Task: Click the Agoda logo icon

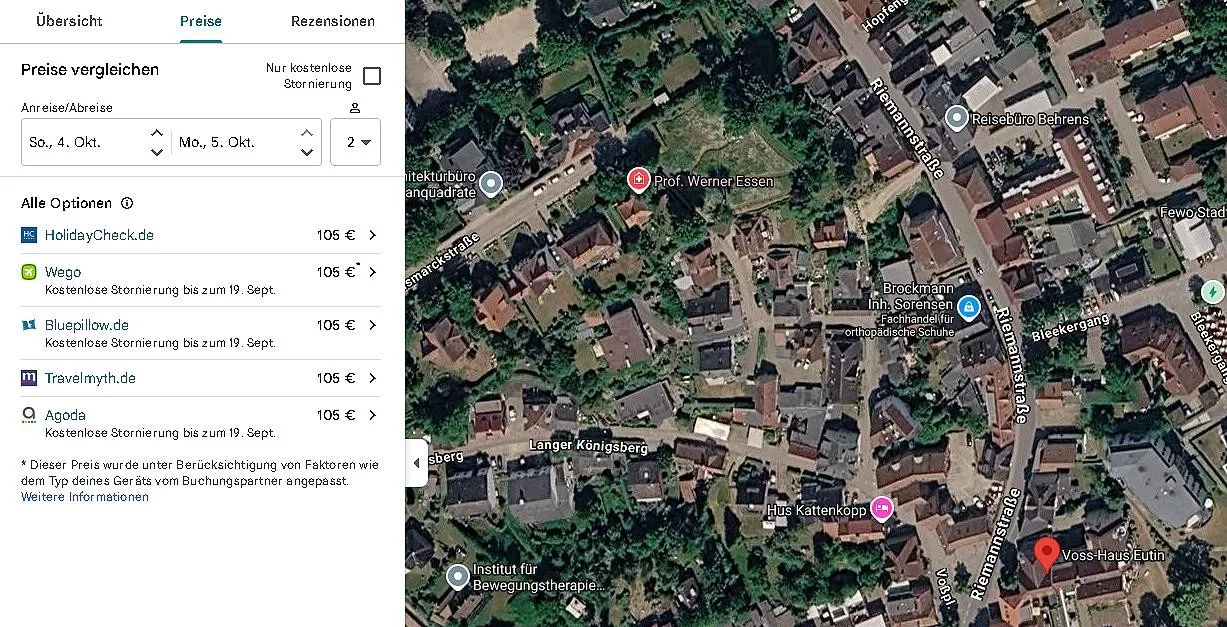Action: (x=29, y=415)
